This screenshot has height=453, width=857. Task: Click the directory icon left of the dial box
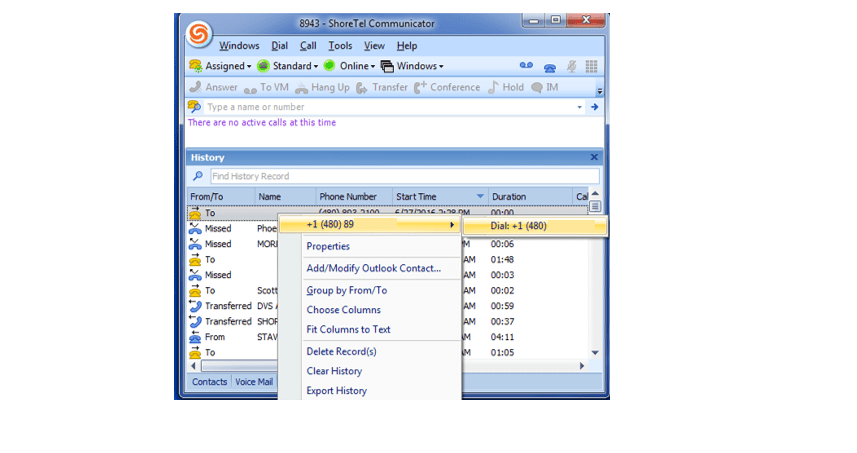[194, 107]
